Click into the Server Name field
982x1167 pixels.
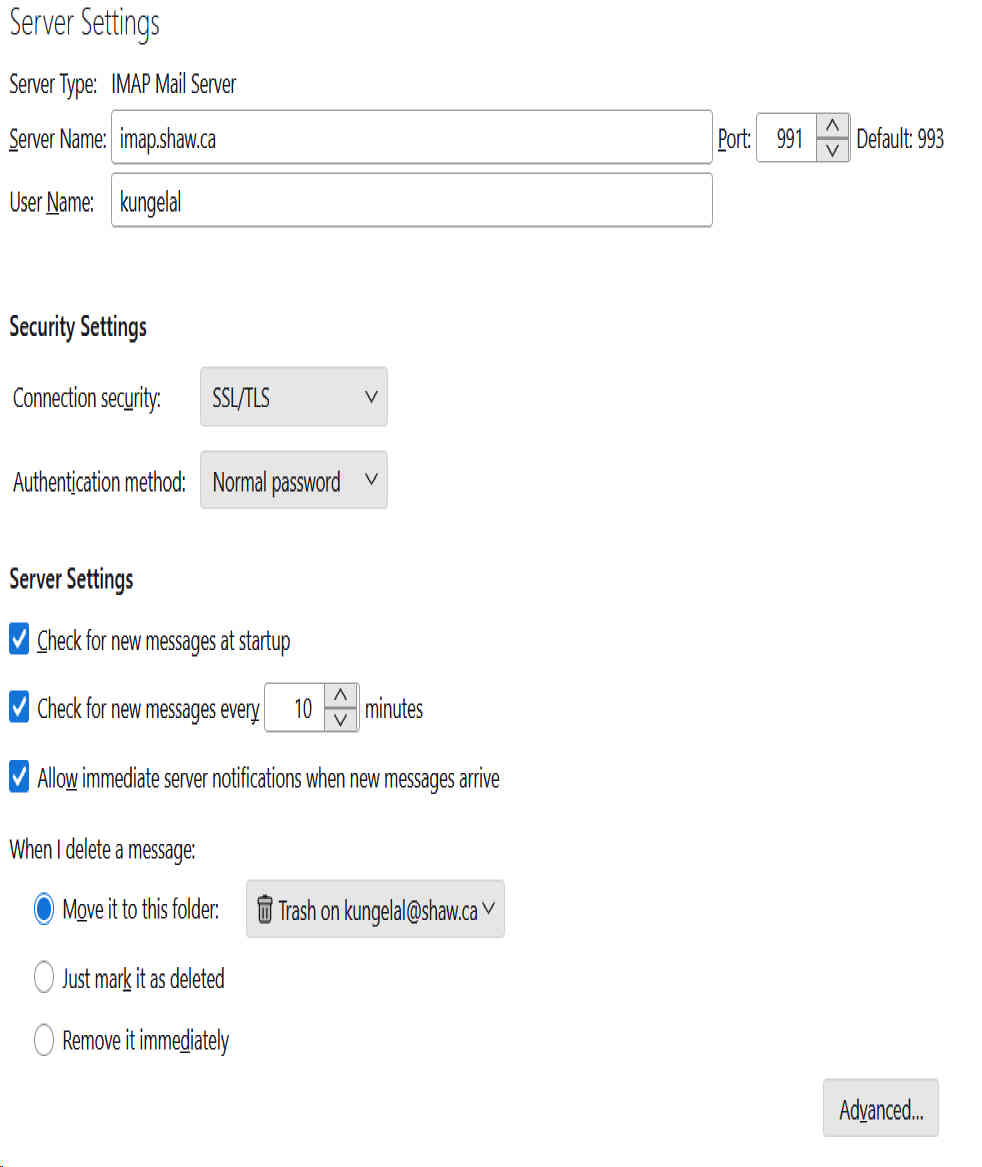point(411,138)
